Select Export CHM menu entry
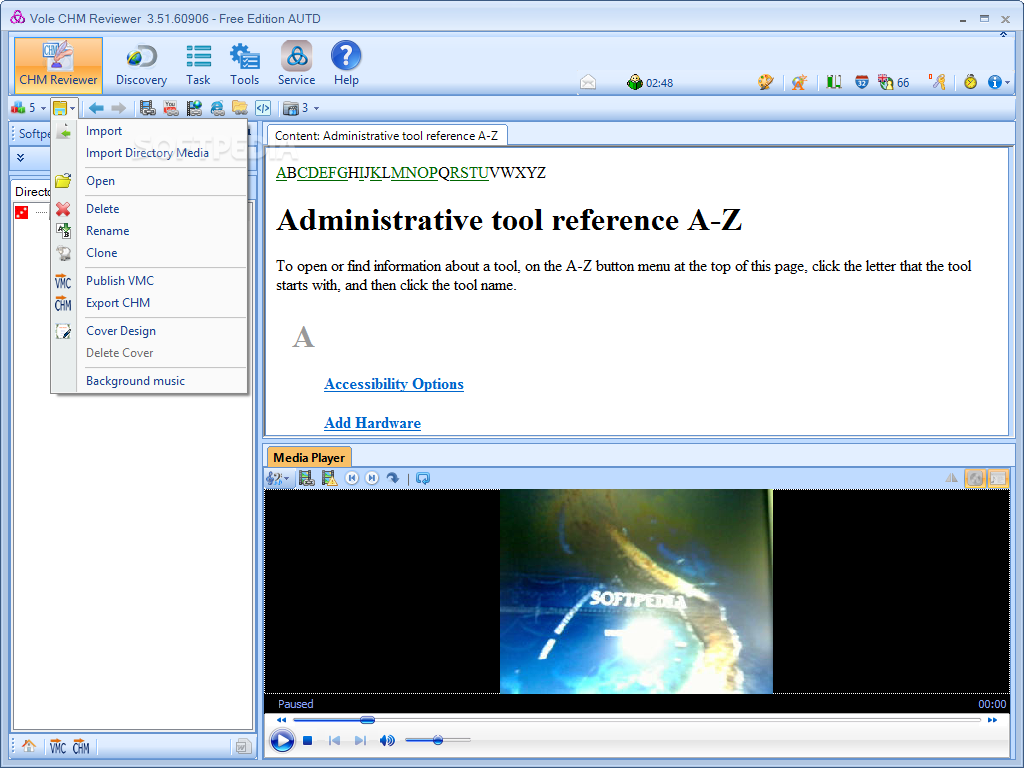 118,303
